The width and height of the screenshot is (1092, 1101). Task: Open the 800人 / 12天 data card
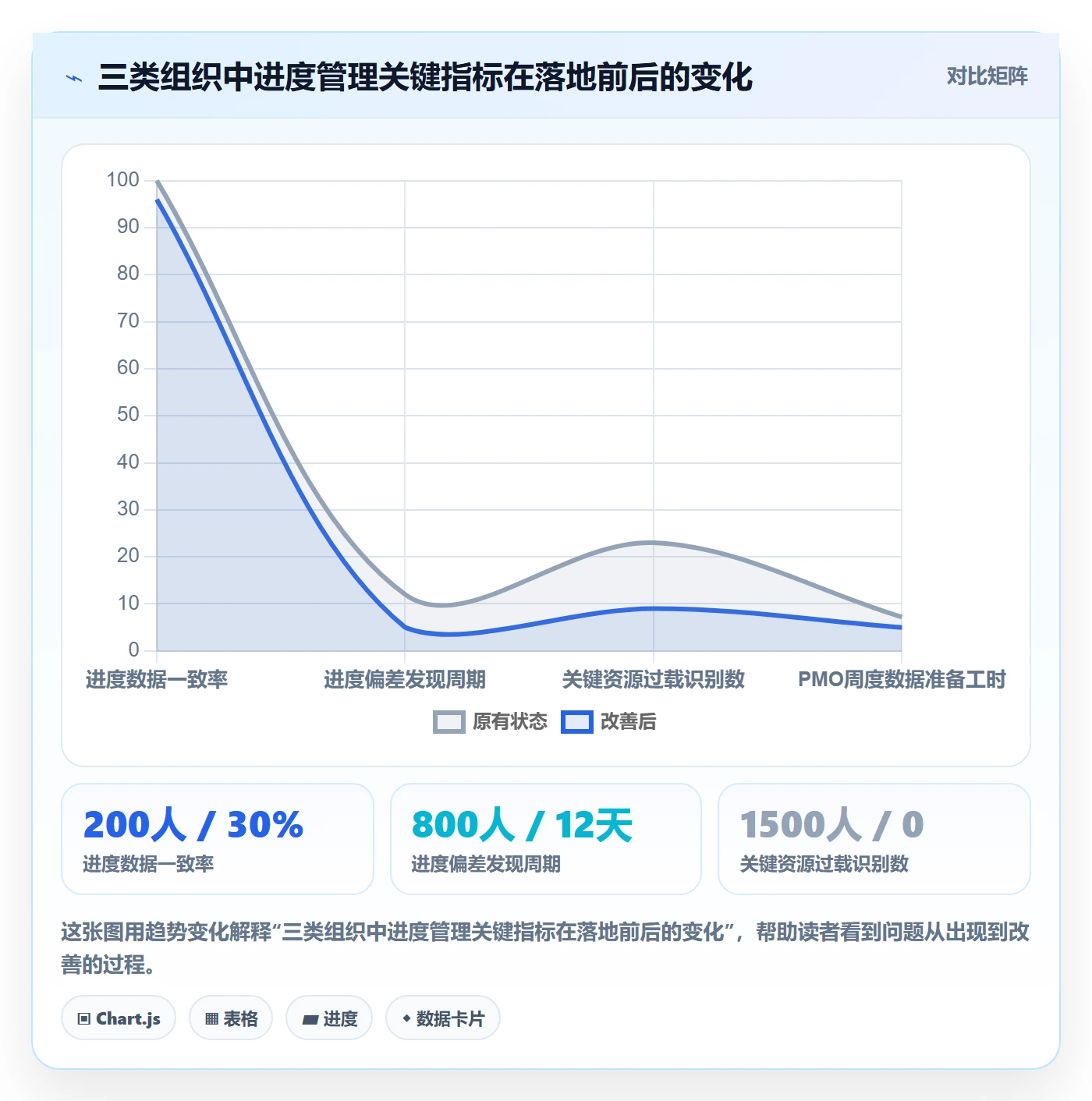pos(546,839)
